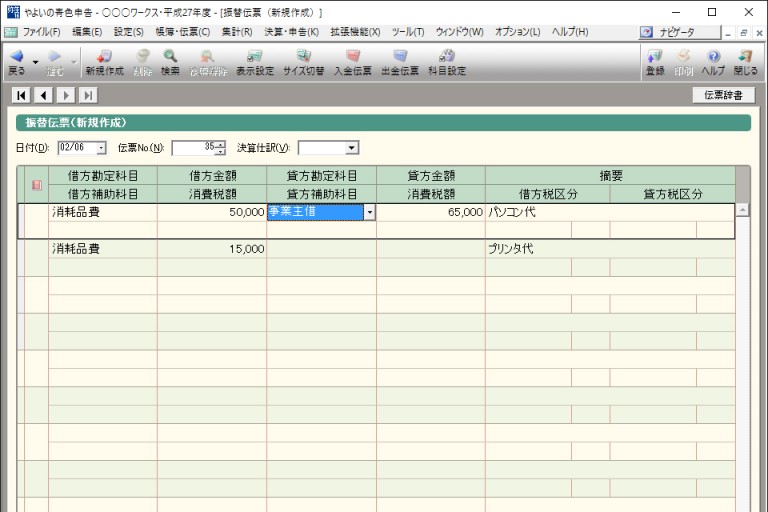Increase the 伝票No. with the up stepper arrow

[220, 144]
